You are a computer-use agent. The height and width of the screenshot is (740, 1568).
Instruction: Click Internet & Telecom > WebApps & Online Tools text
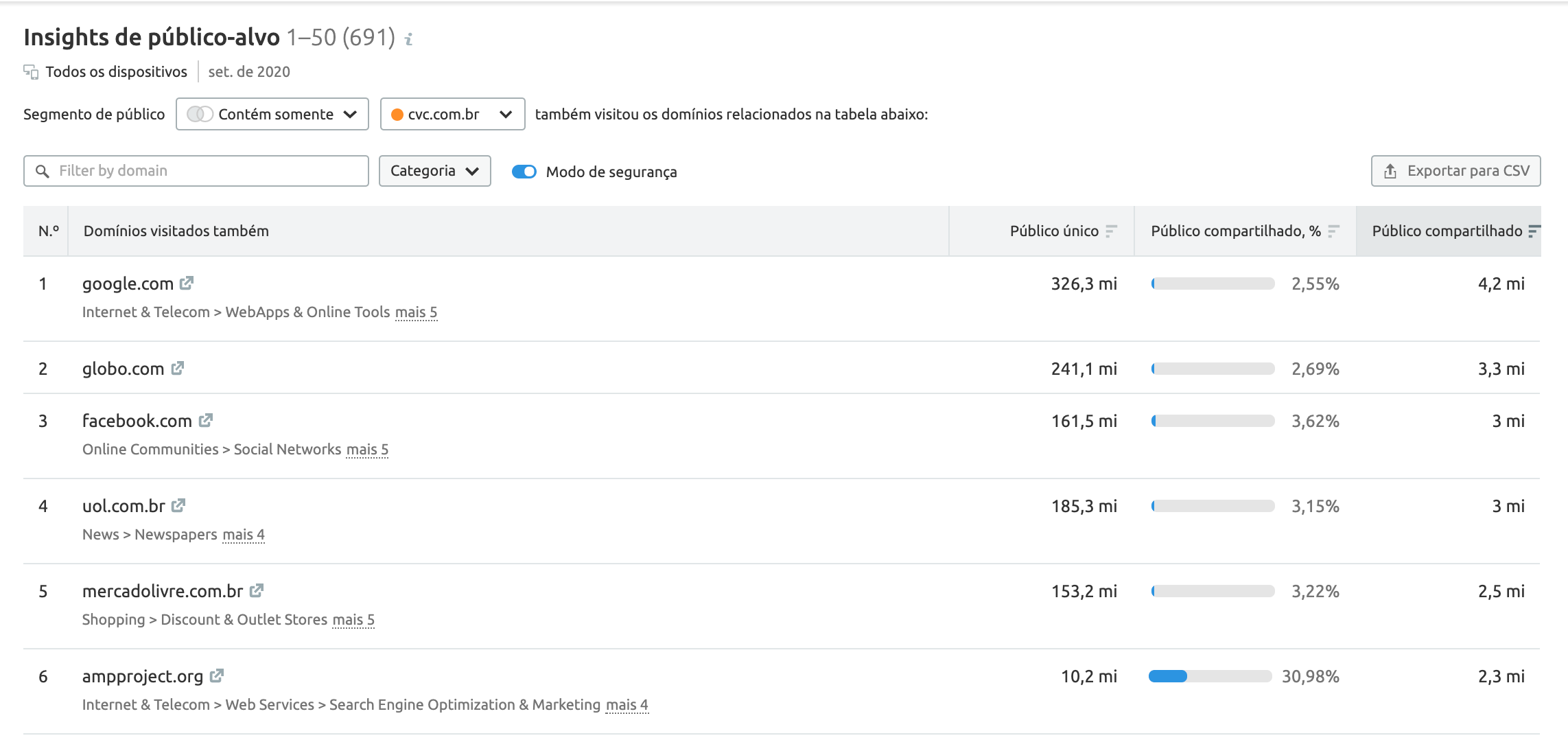[x=236, y=312]
